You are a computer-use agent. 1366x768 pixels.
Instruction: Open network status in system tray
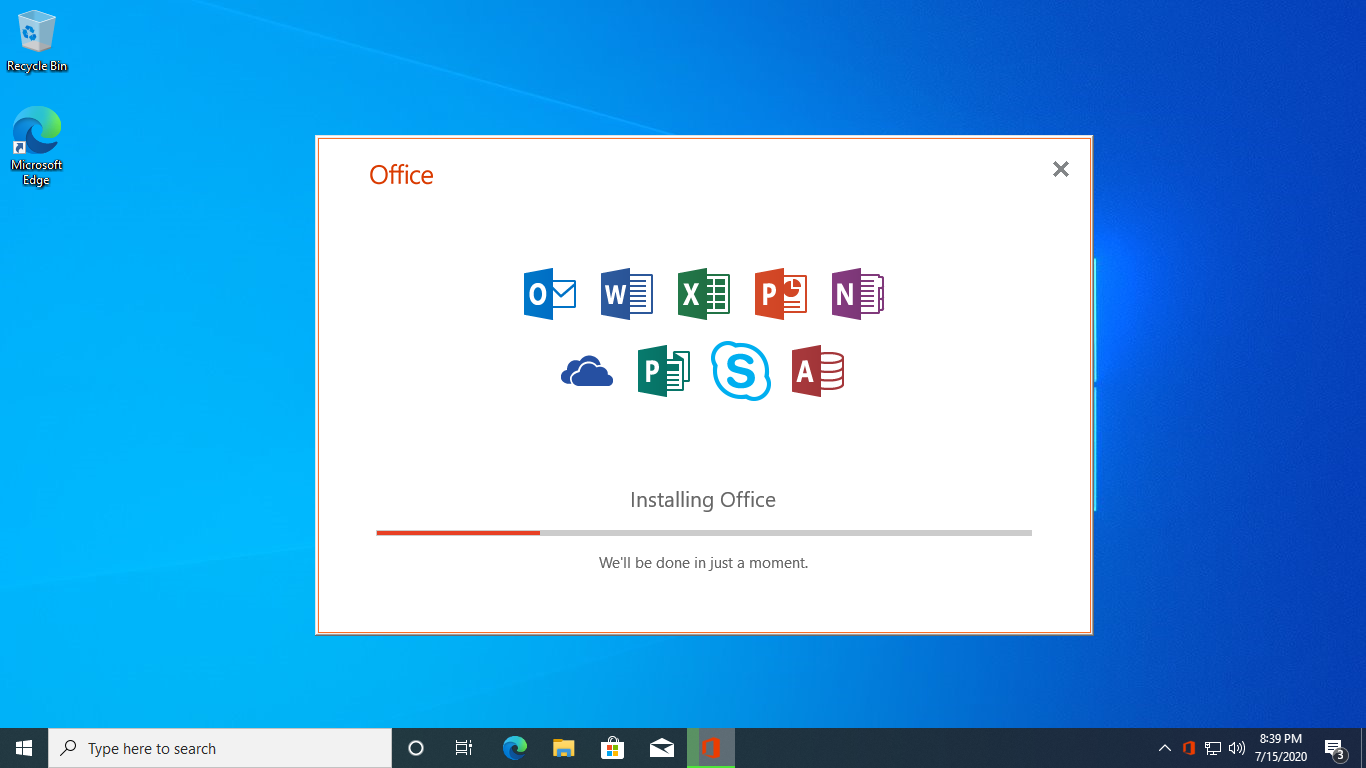point(1213,748)
